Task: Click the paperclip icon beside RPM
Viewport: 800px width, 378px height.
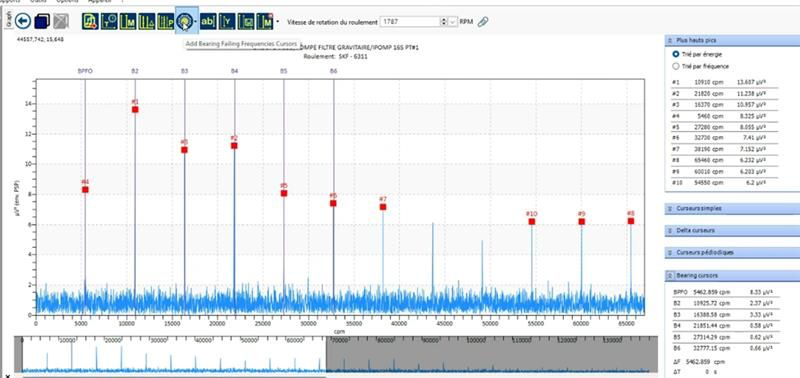Action: coord(483,21)
